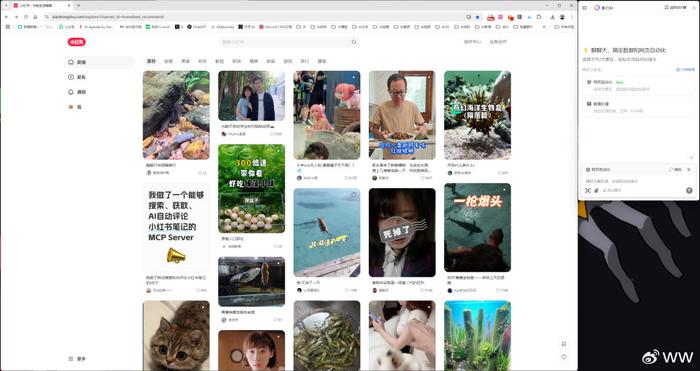
Task: Click the red Xiaohongshu logo
Action: (76, 42)
